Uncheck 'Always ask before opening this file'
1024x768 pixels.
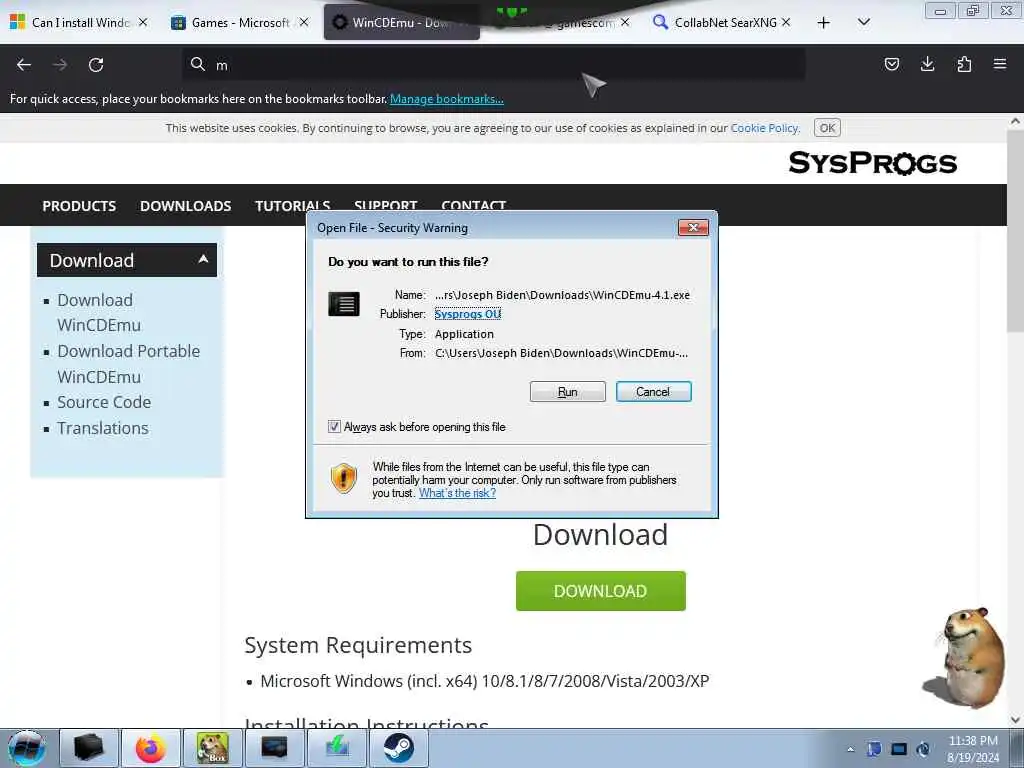pyautogui.click(x=334, y=426)
